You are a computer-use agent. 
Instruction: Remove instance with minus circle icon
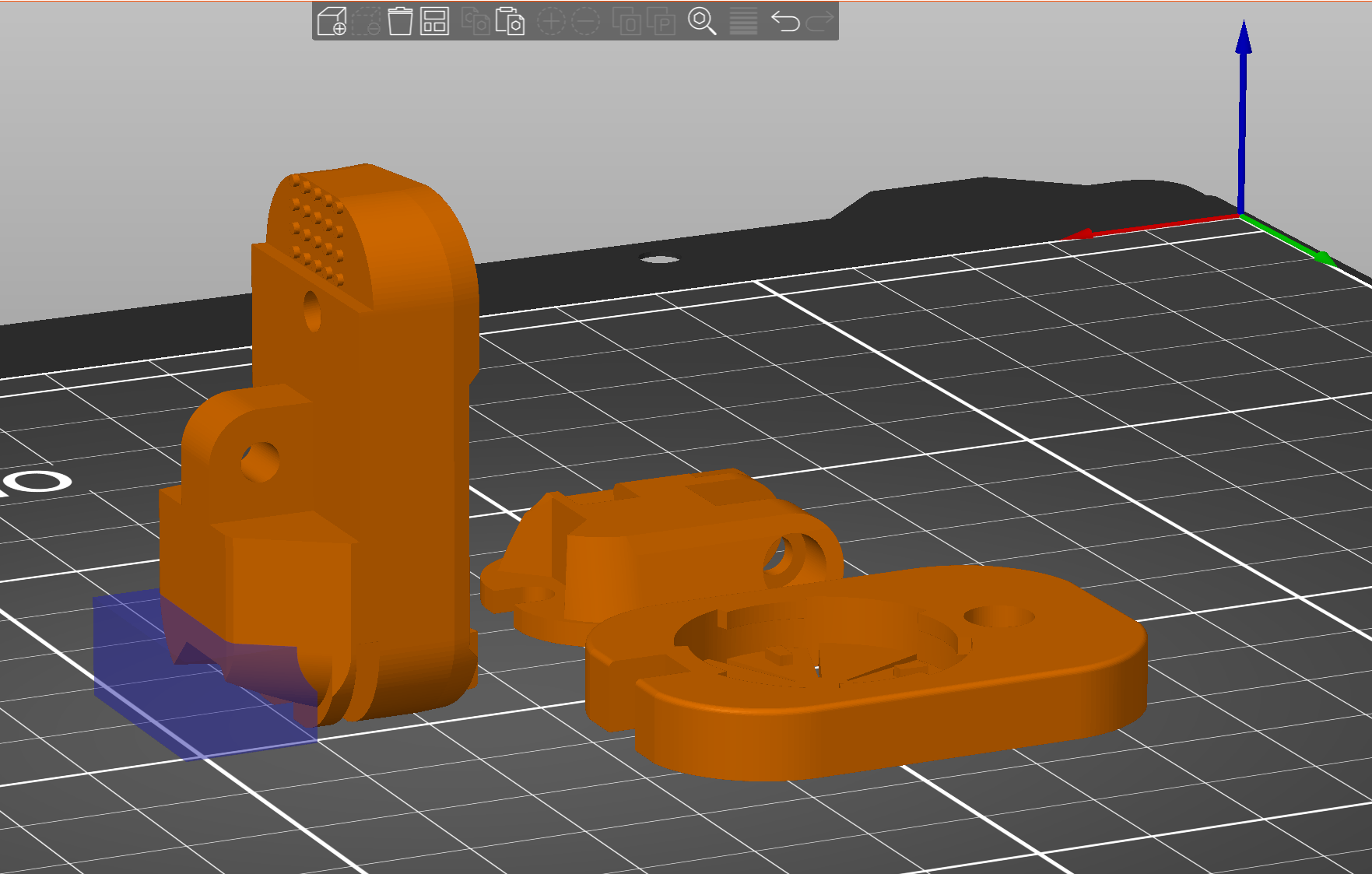(585, 21)
